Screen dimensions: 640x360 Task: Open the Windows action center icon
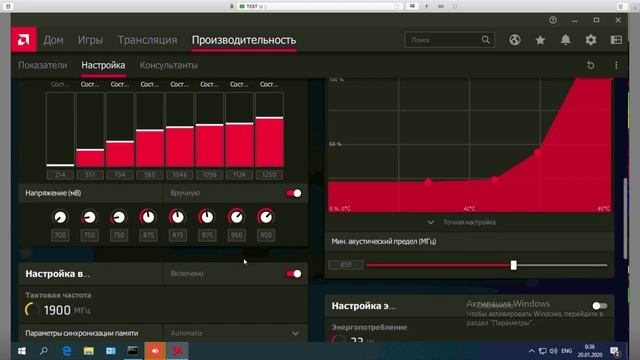(615, 351)
